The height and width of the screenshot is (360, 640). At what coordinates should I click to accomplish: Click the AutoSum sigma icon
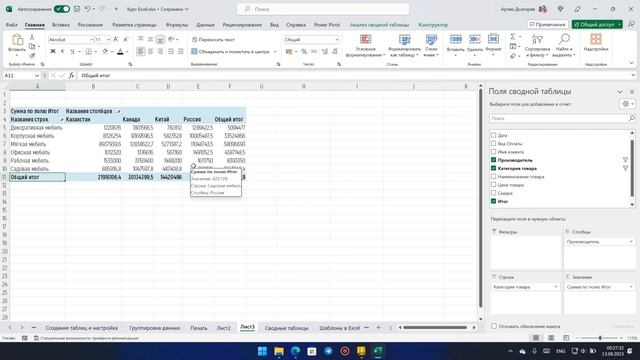pyautogui.click(x=513, y=37)
